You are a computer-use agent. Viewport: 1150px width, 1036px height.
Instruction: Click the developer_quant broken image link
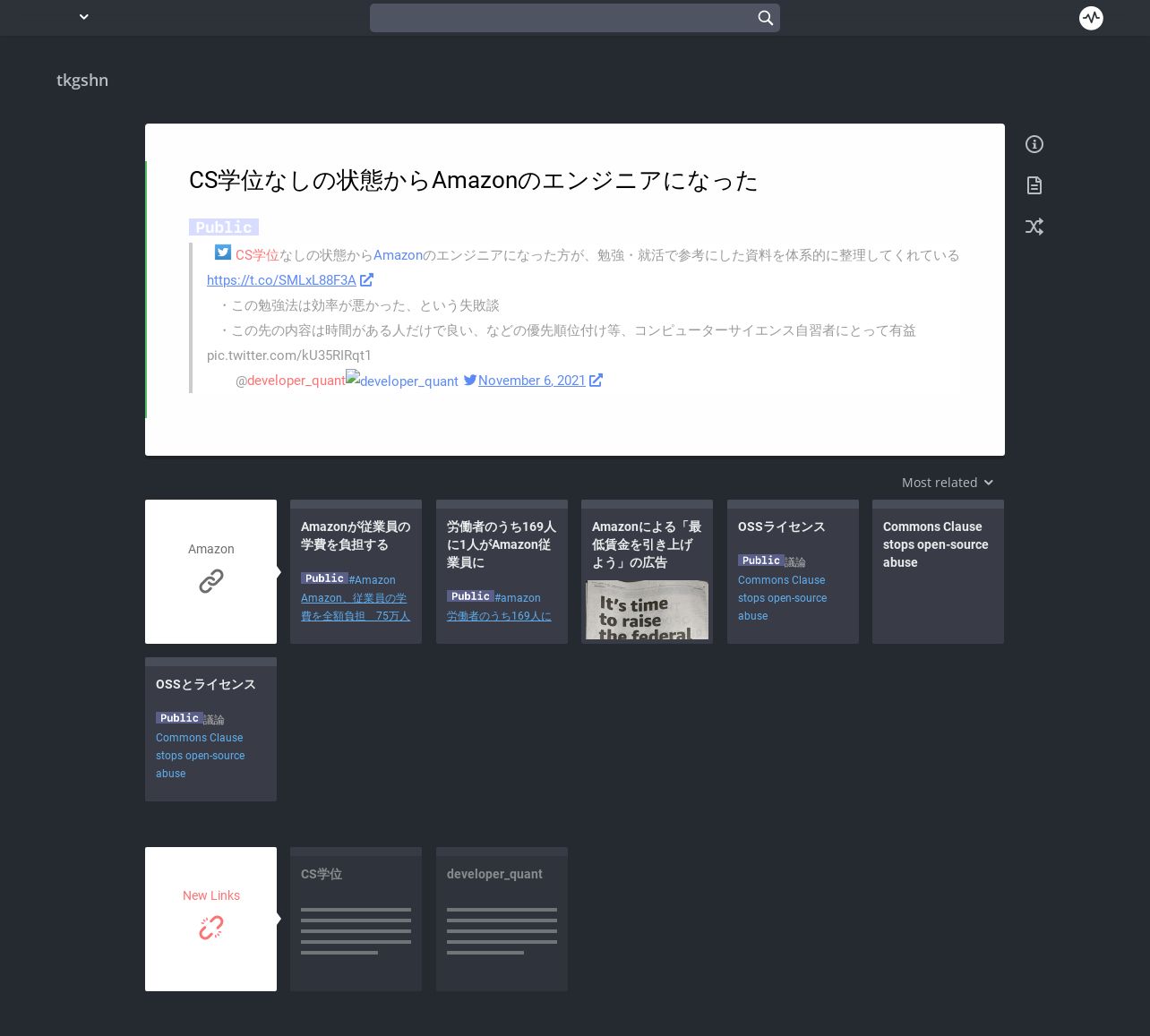coord(402,381)
